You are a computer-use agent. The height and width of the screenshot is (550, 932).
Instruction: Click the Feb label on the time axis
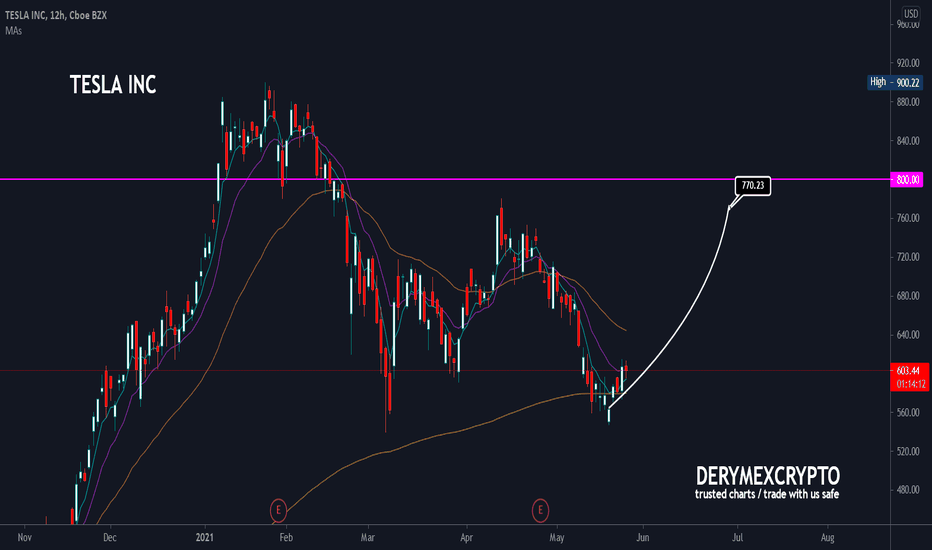286,538
